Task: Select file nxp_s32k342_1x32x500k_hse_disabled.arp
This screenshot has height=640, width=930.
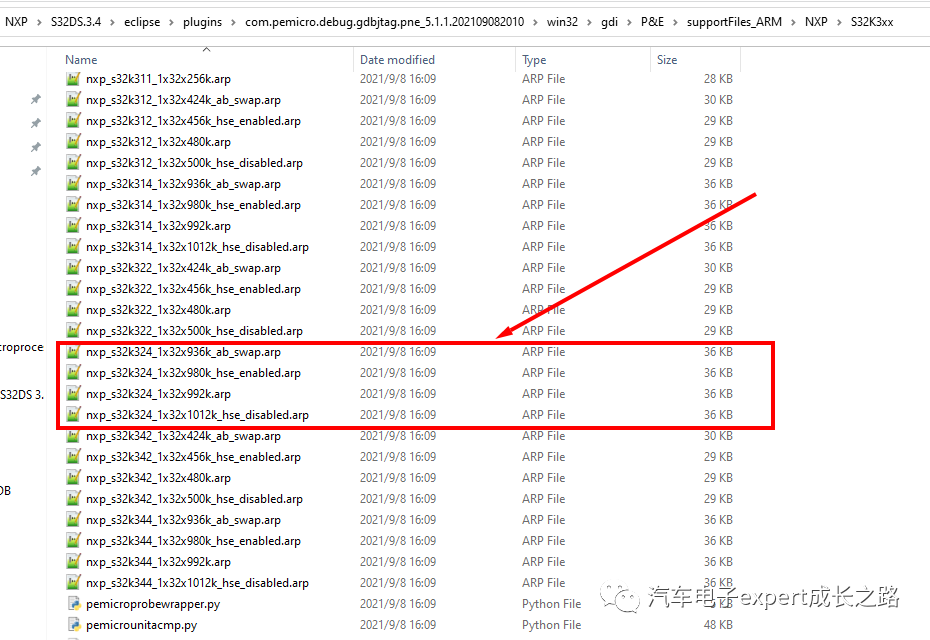Action: [x=194, y=499]
